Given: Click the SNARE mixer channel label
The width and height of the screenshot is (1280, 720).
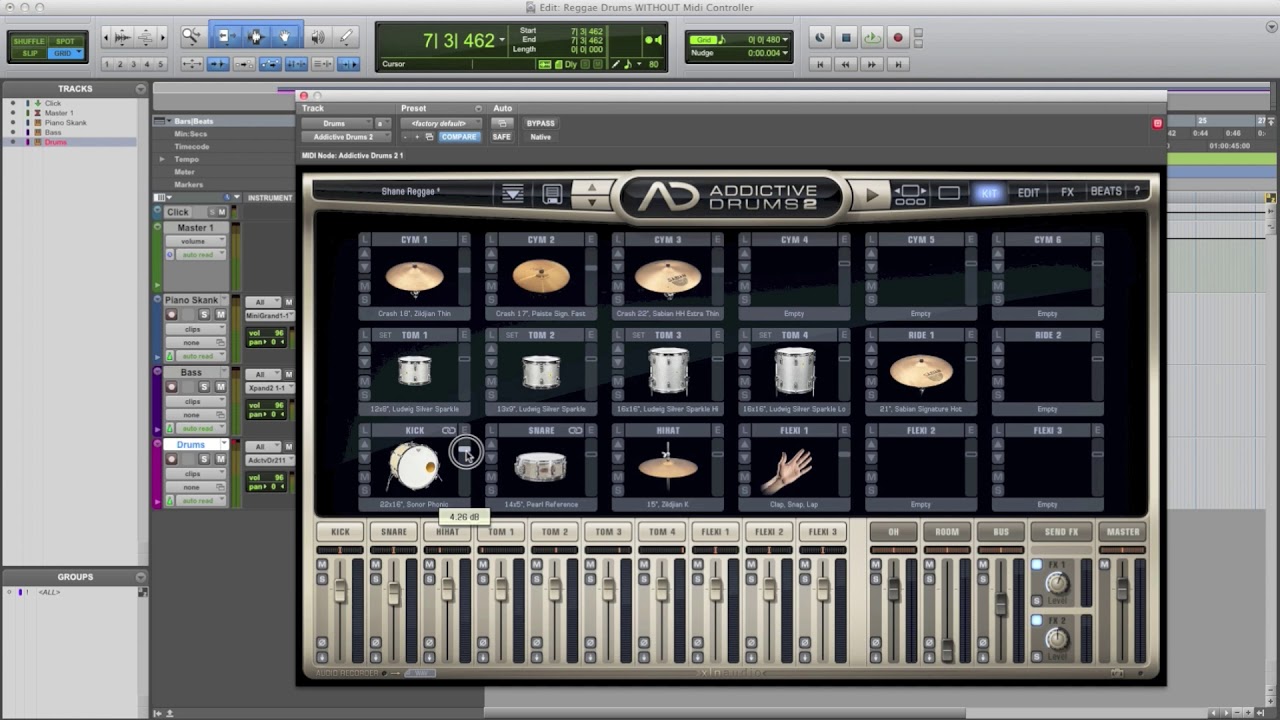Looking at the screenshot, I should click(394, 532).
